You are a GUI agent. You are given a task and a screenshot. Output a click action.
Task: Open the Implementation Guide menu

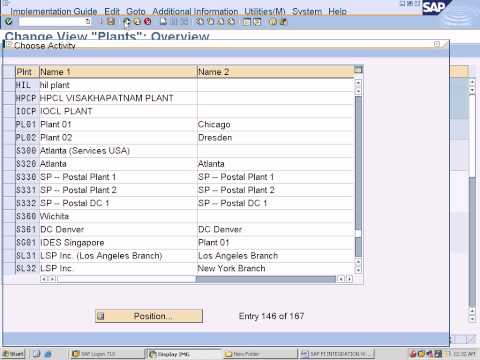click(x=54, y=11)
